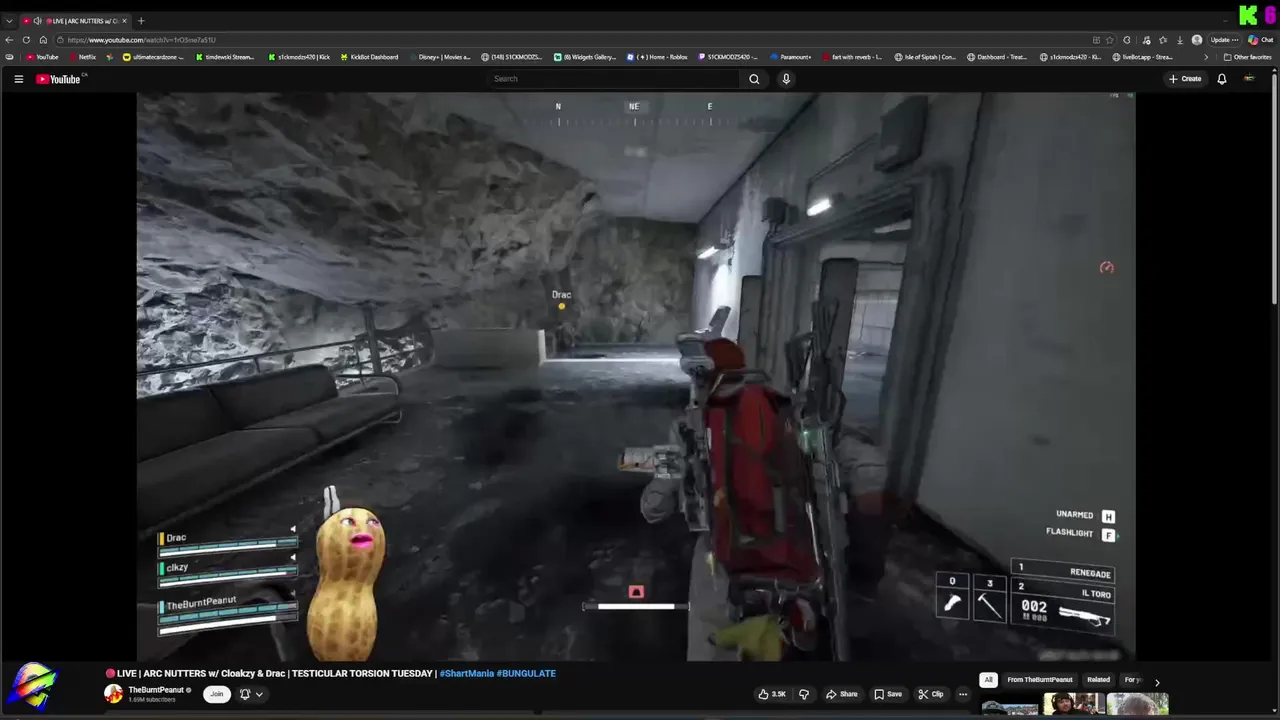Viewport: 1280px width, 720px height.
Task: Mute tab audio via speaker icon
Action: 38,21
